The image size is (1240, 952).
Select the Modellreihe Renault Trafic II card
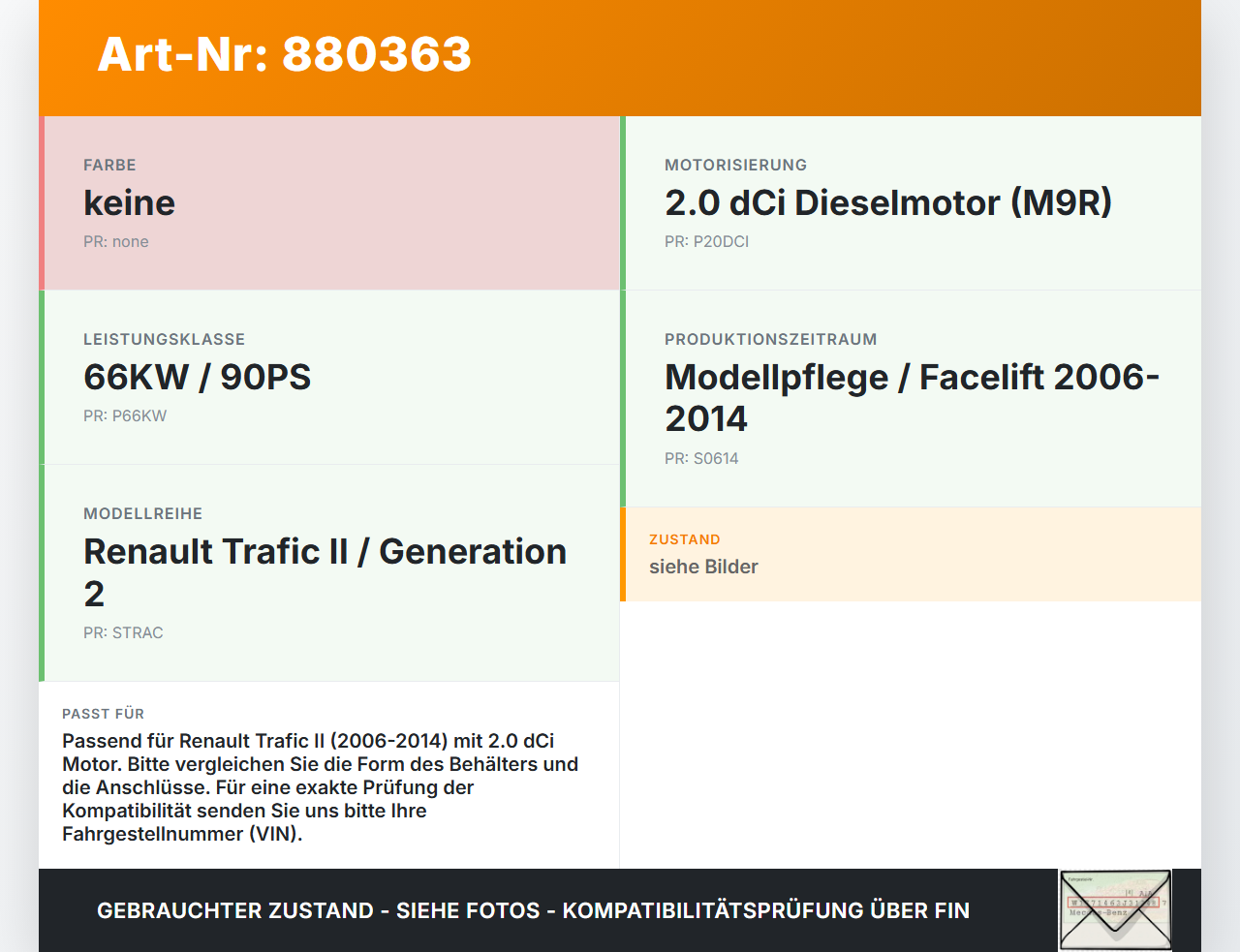click(x=329, y=573)
